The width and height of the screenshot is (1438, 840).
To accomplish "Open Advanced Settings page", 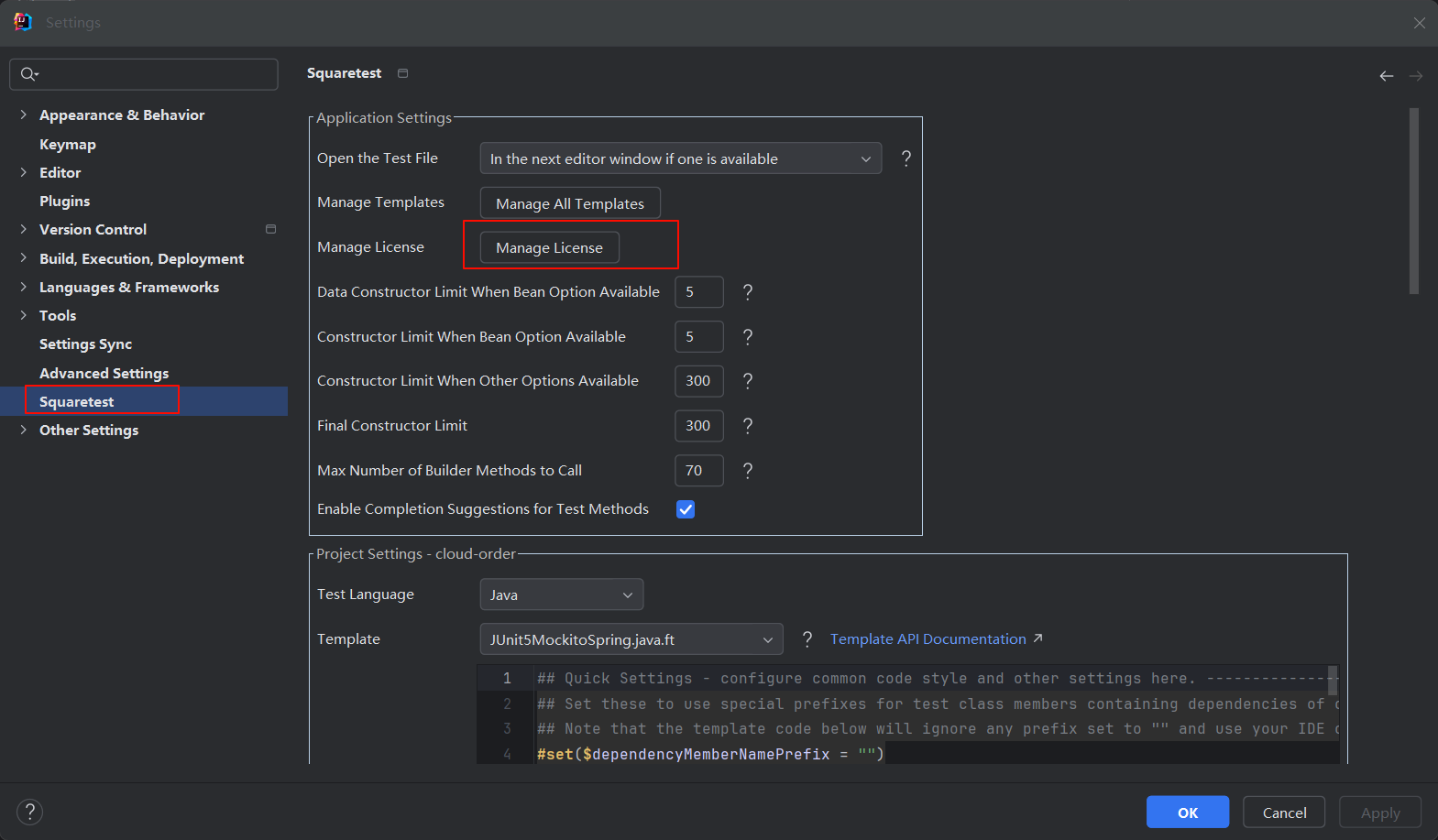I will [x=104, y=373].
